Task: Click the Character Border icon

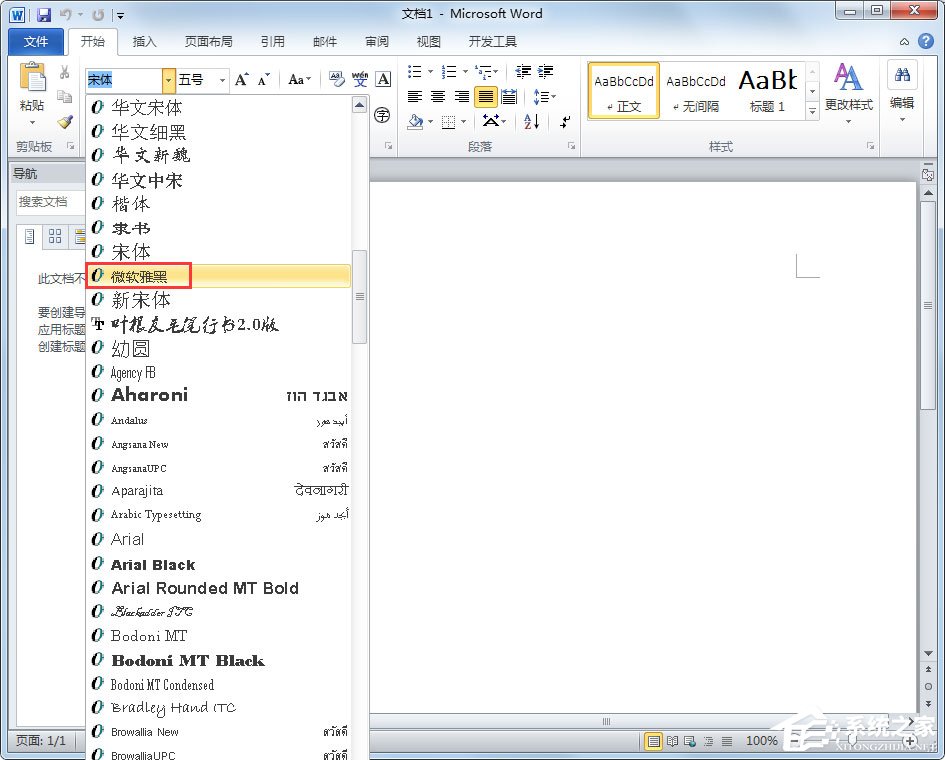Action: pos(381,79)
